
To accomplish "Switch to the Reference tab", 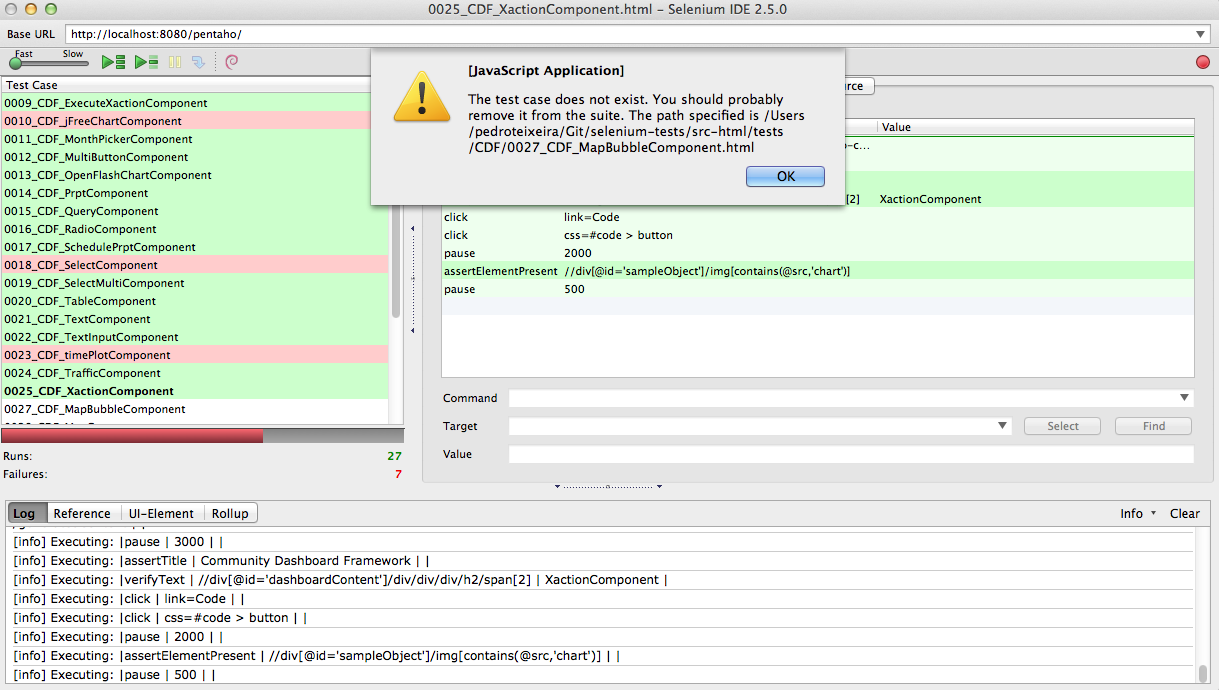I will 82,513.
